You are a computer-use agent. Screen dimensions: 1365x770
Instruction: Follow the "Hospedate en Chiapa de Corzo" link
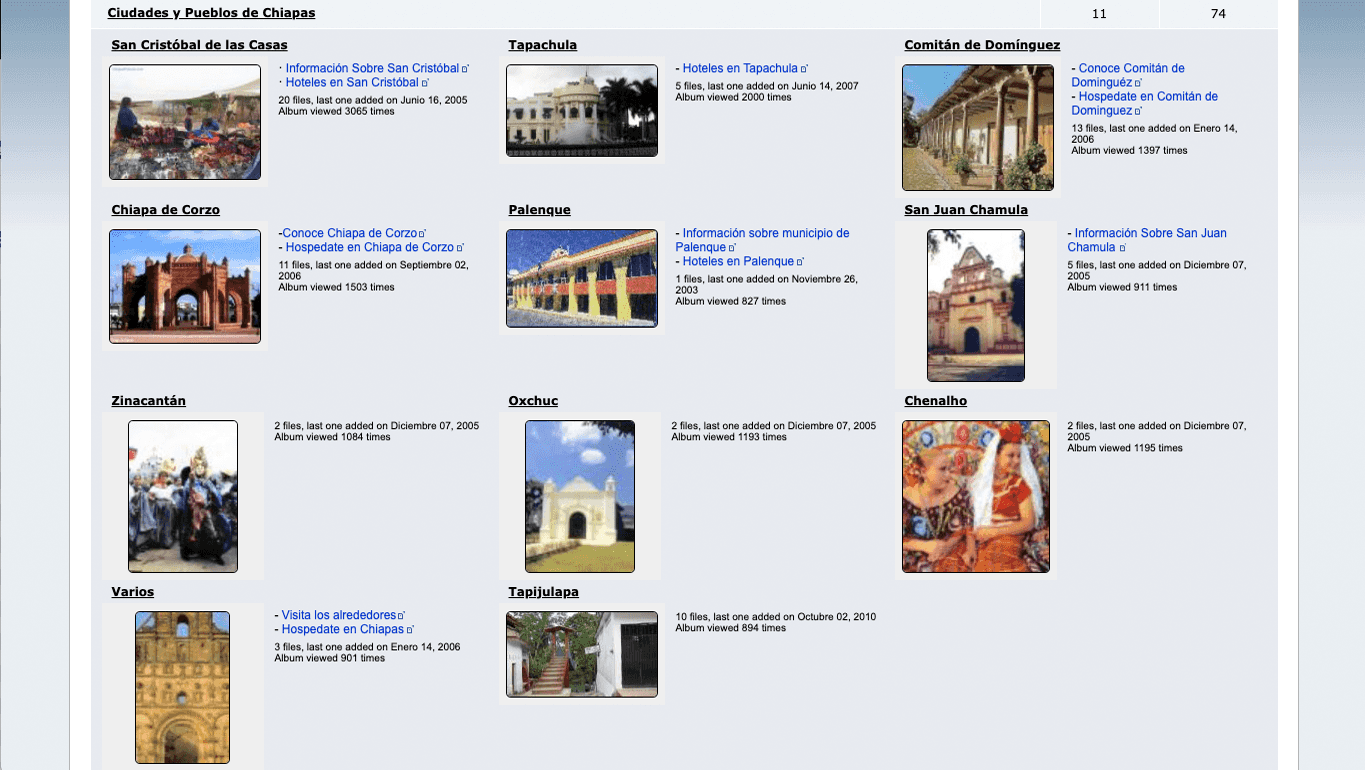[367, 247]
